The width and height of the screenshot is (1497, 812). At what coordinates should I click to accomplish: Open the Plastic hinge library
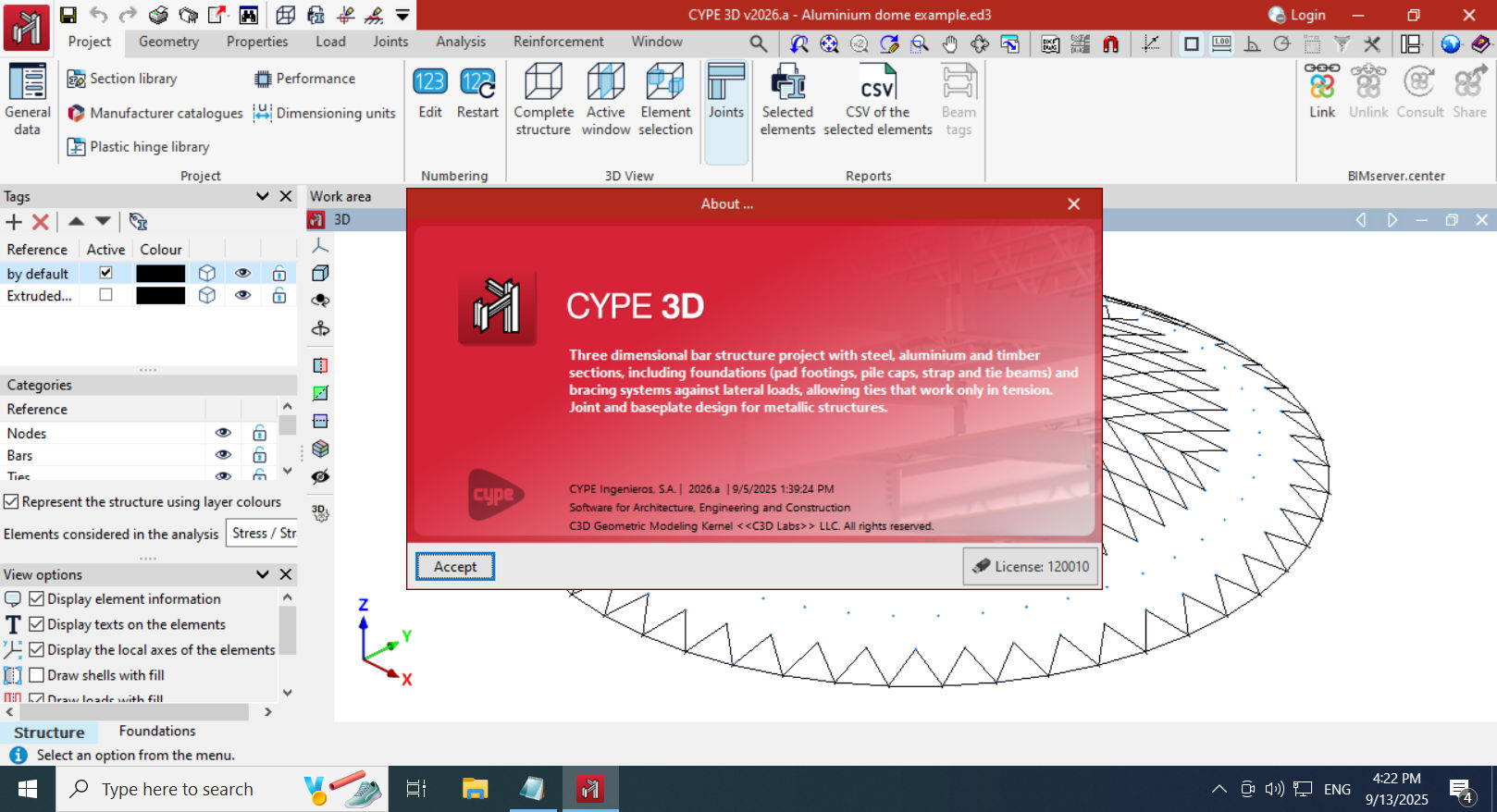(x=138, y=146)
